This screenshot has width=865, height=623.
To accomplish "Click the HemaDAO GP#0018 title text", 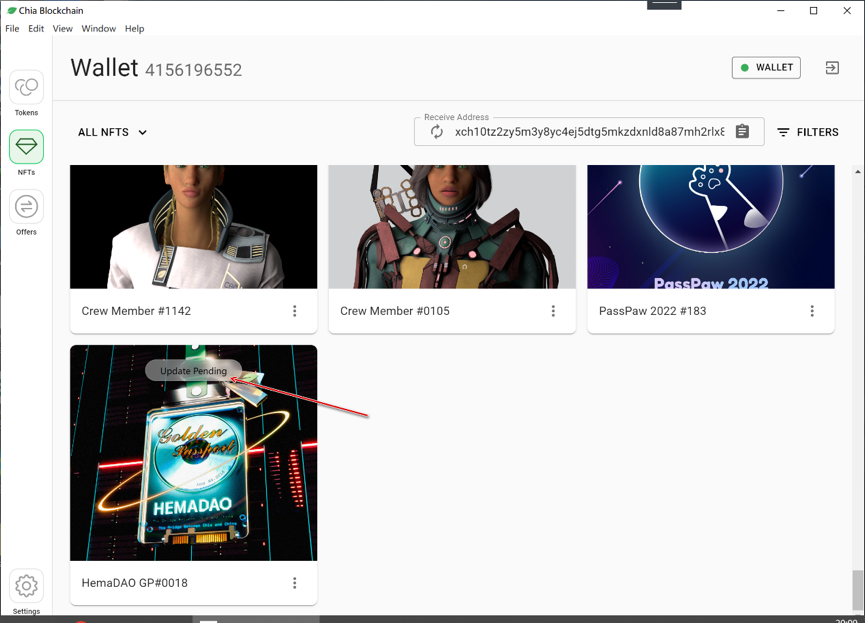I will point(135,583).
